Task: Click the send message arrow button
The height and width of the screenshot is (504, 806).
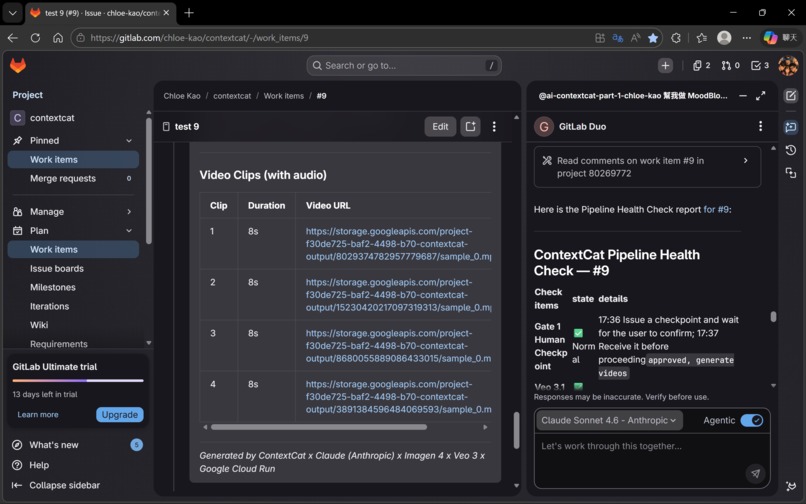Action: (755, 473)
